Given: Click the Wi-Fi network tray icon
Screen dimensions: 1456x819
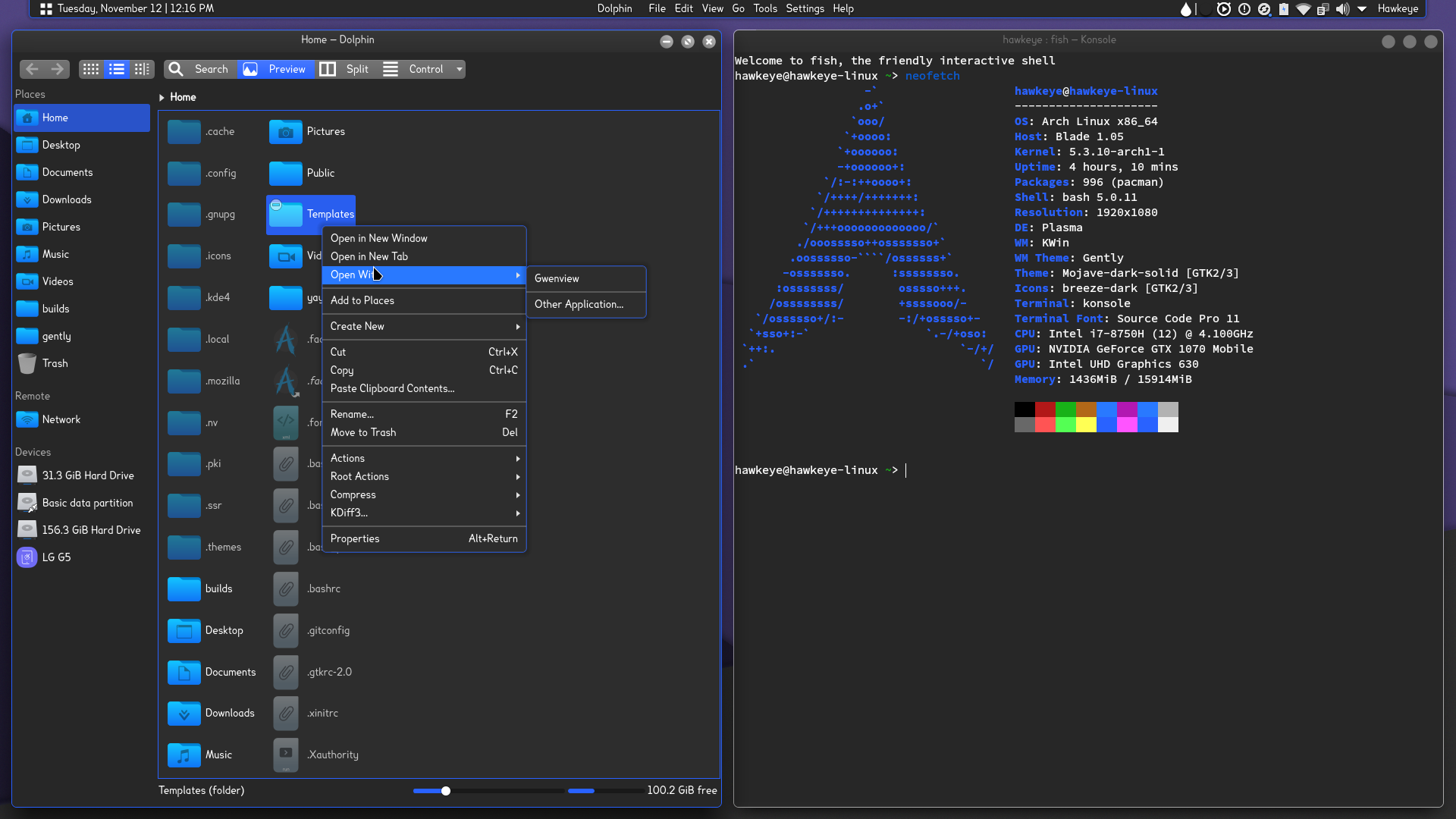Looking at the screenshot, I should [1304, 9].
